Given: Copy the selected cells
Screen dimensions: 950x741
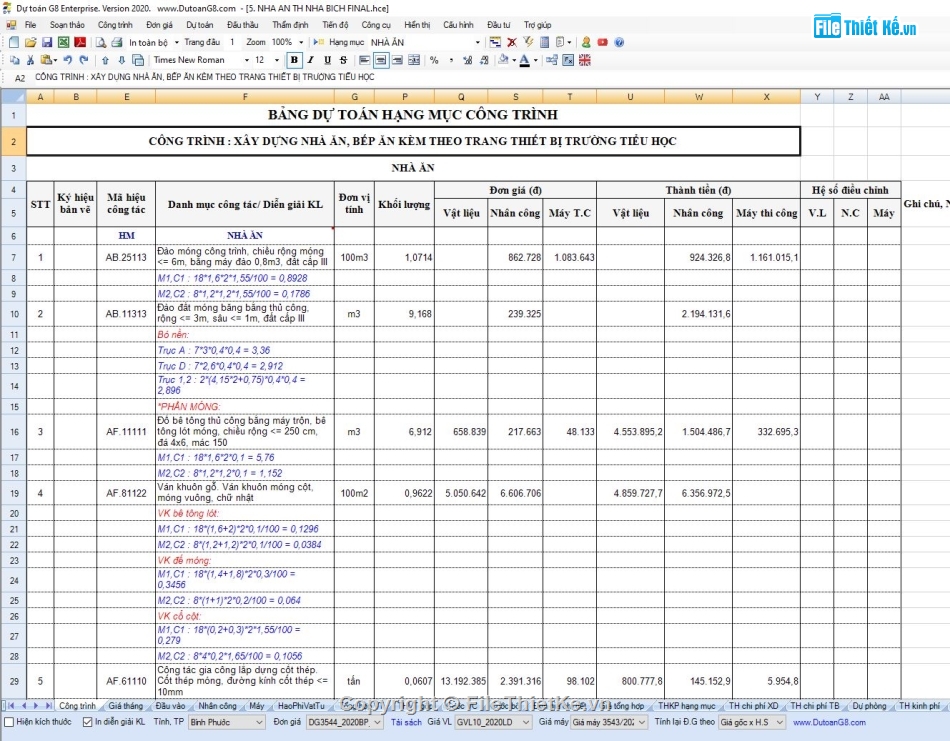Looking at the screenshot, I should pos(15,60).
